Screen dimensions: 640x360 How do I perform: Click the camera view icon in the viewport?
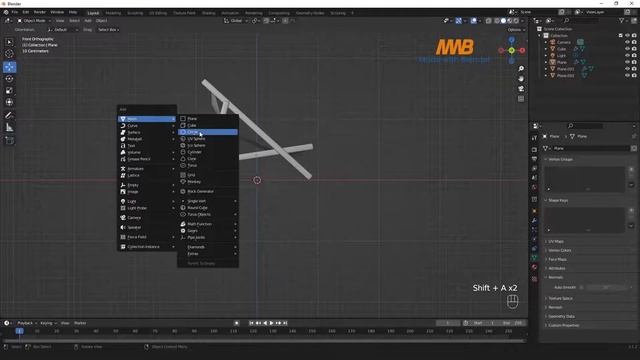(521, 89)
